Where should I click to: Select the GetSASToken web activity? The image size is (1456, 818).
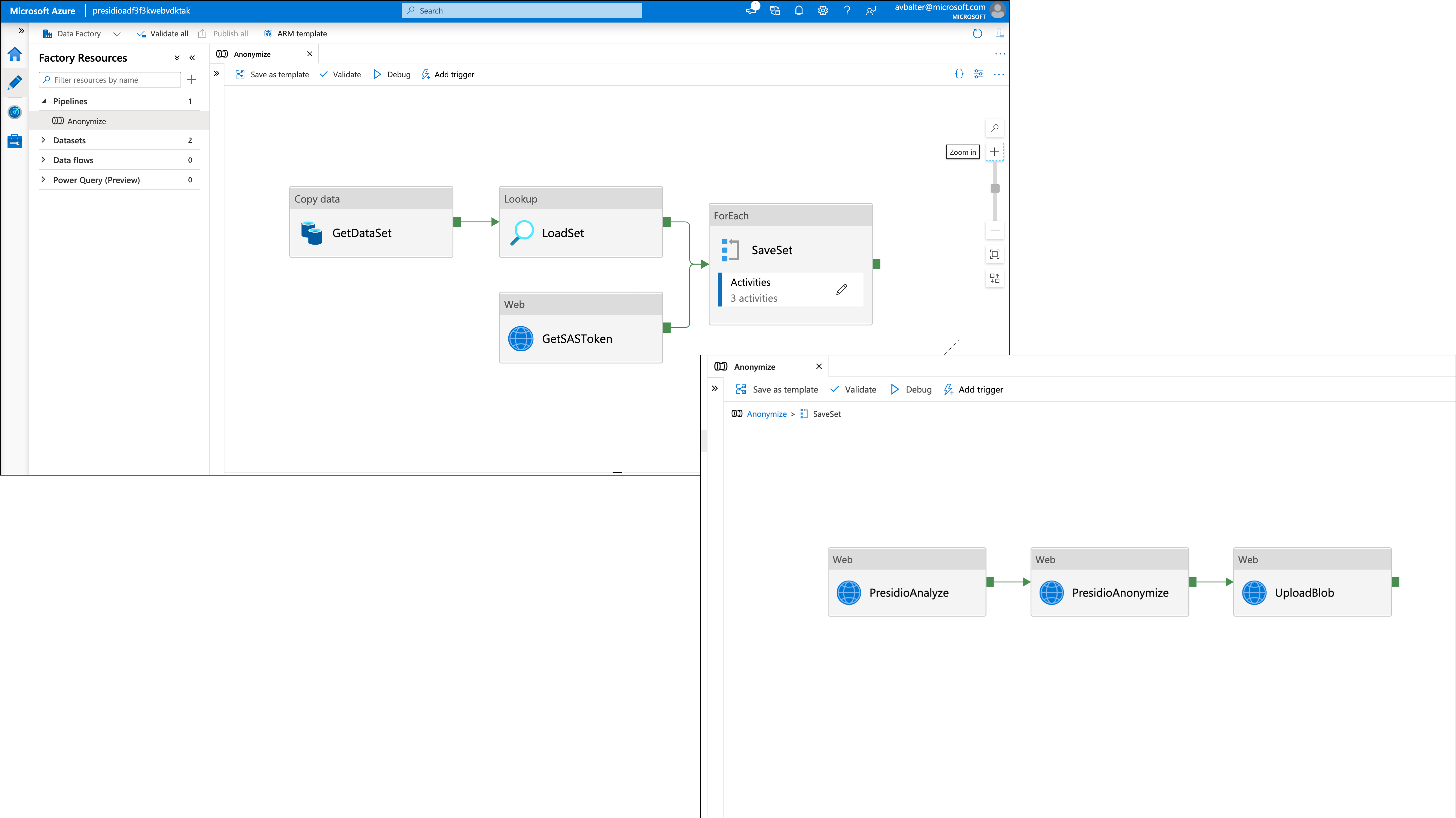(x=581, y=327)
